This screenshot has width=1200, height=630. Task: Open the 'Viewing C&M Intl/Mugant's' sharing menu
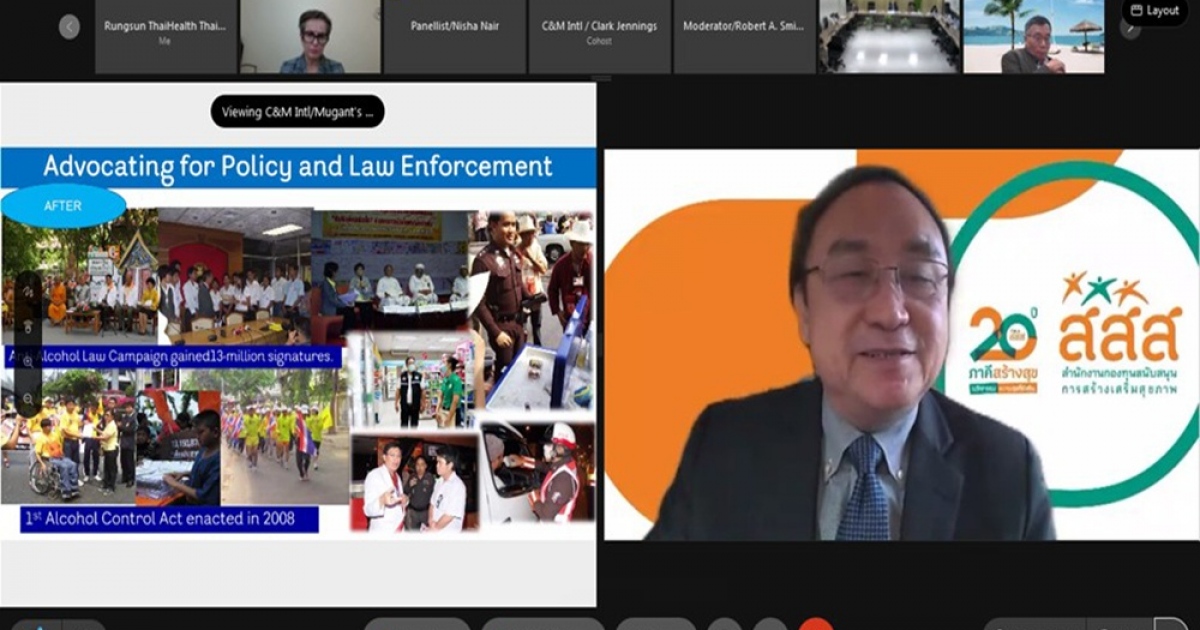(x=297, y=111)
